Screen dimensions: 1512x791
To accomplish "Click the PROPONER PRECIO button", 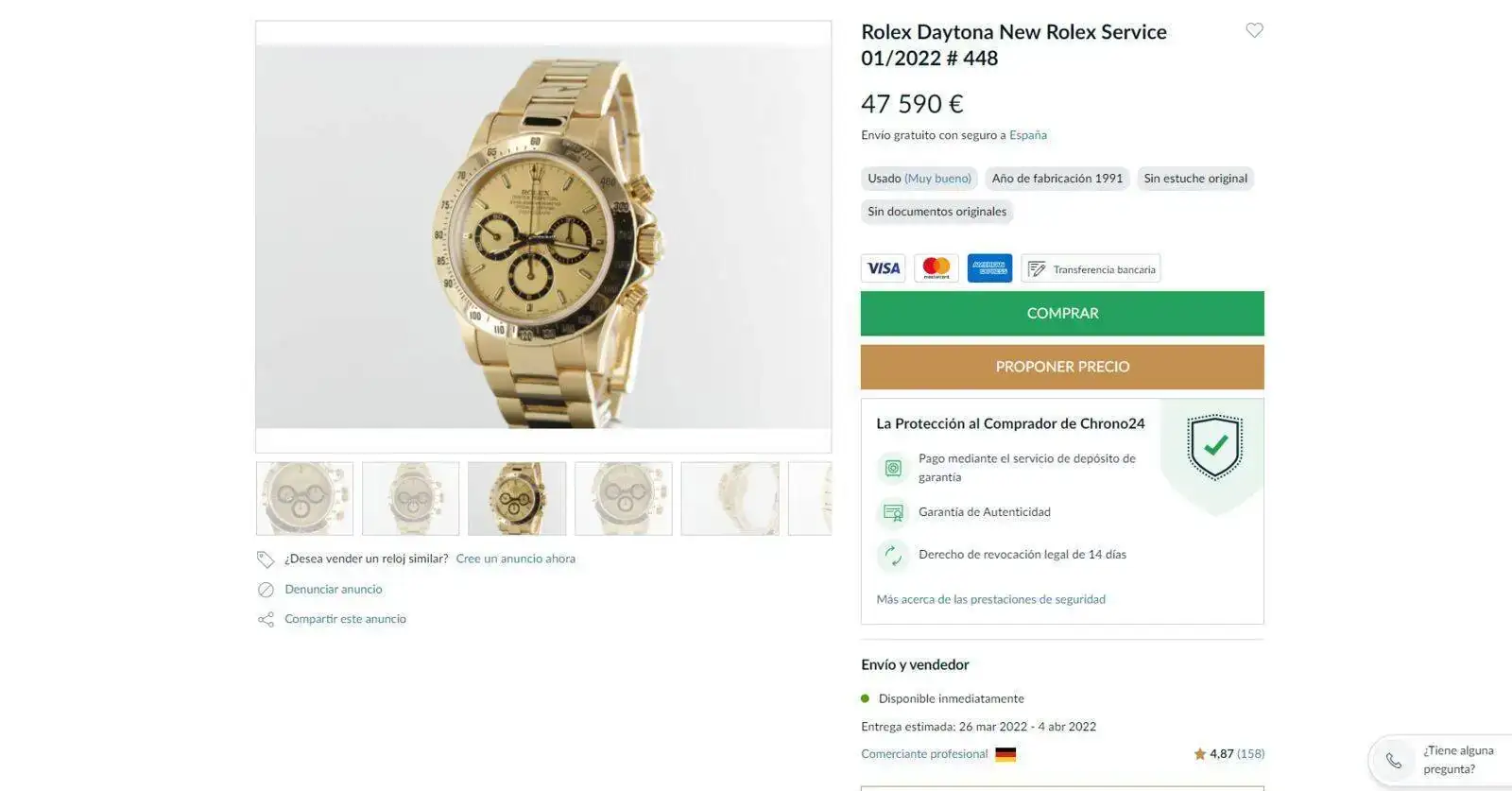I will coord(1062,367).
